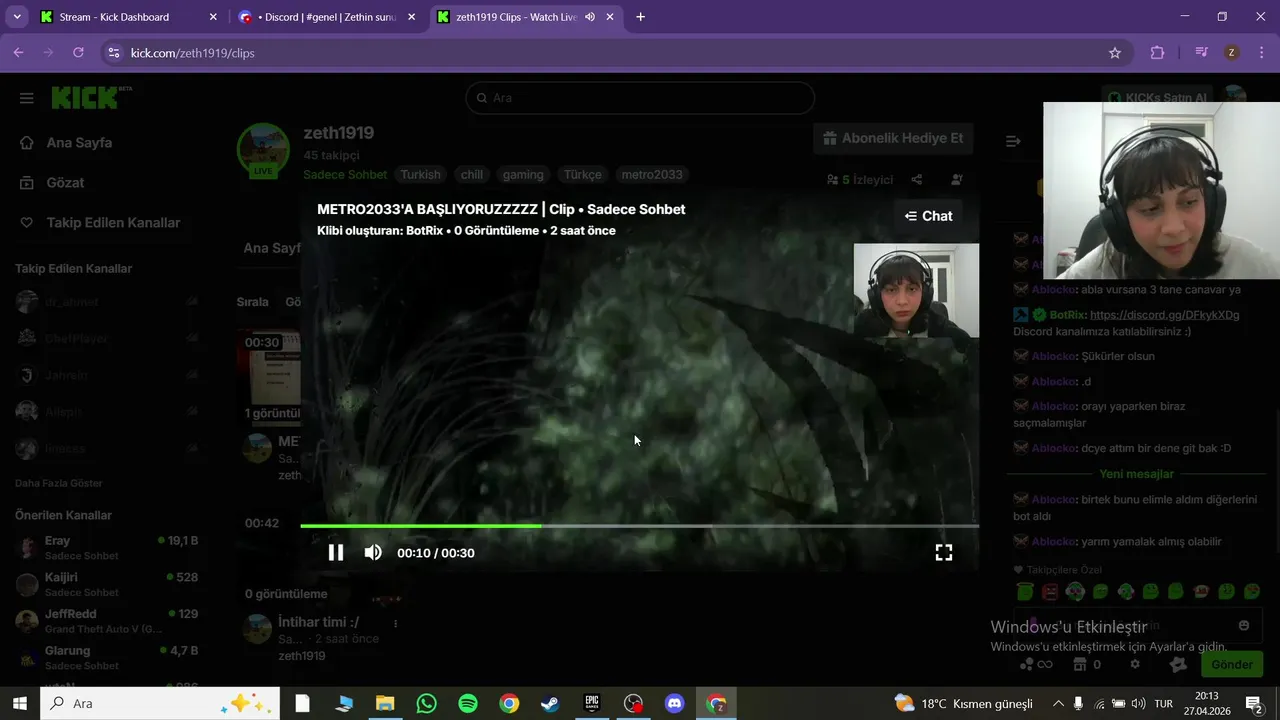Viewport: 1280px width, 720px height.
Task: Share the channel via the share icon
Action: [917, 180]
